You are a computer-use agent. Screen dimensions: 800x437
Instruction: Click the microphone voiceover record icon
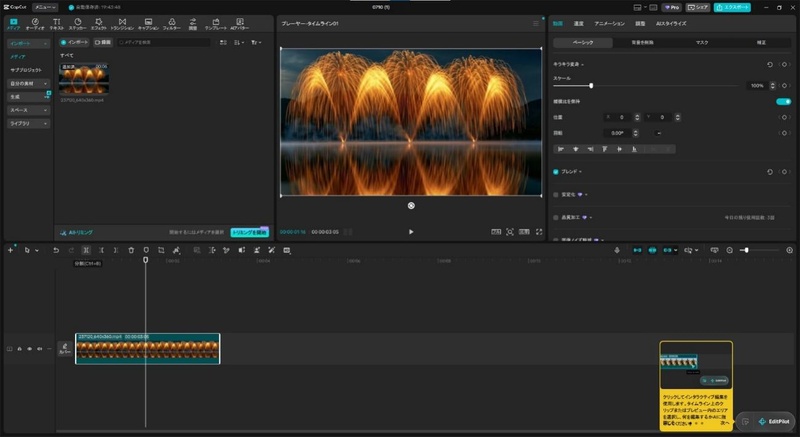click(617, 250)
